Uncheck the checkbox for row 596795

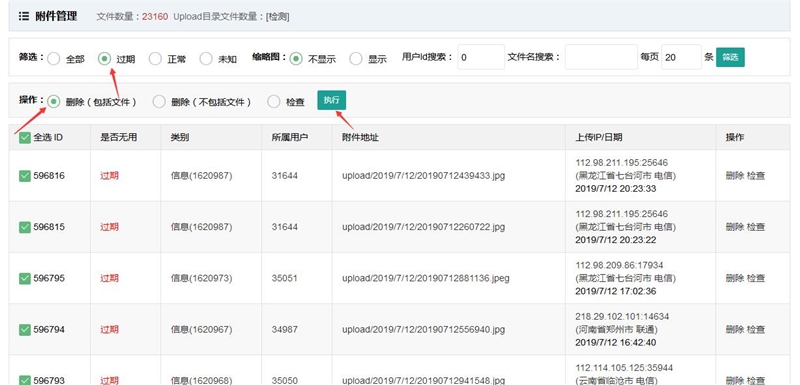point(24,278)
